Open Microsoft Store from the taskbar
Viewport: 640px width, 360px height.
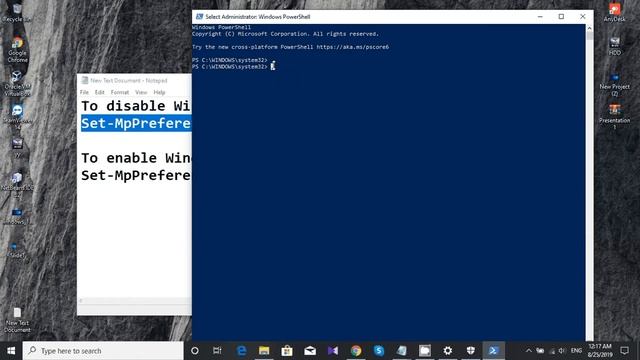point(287,351)
